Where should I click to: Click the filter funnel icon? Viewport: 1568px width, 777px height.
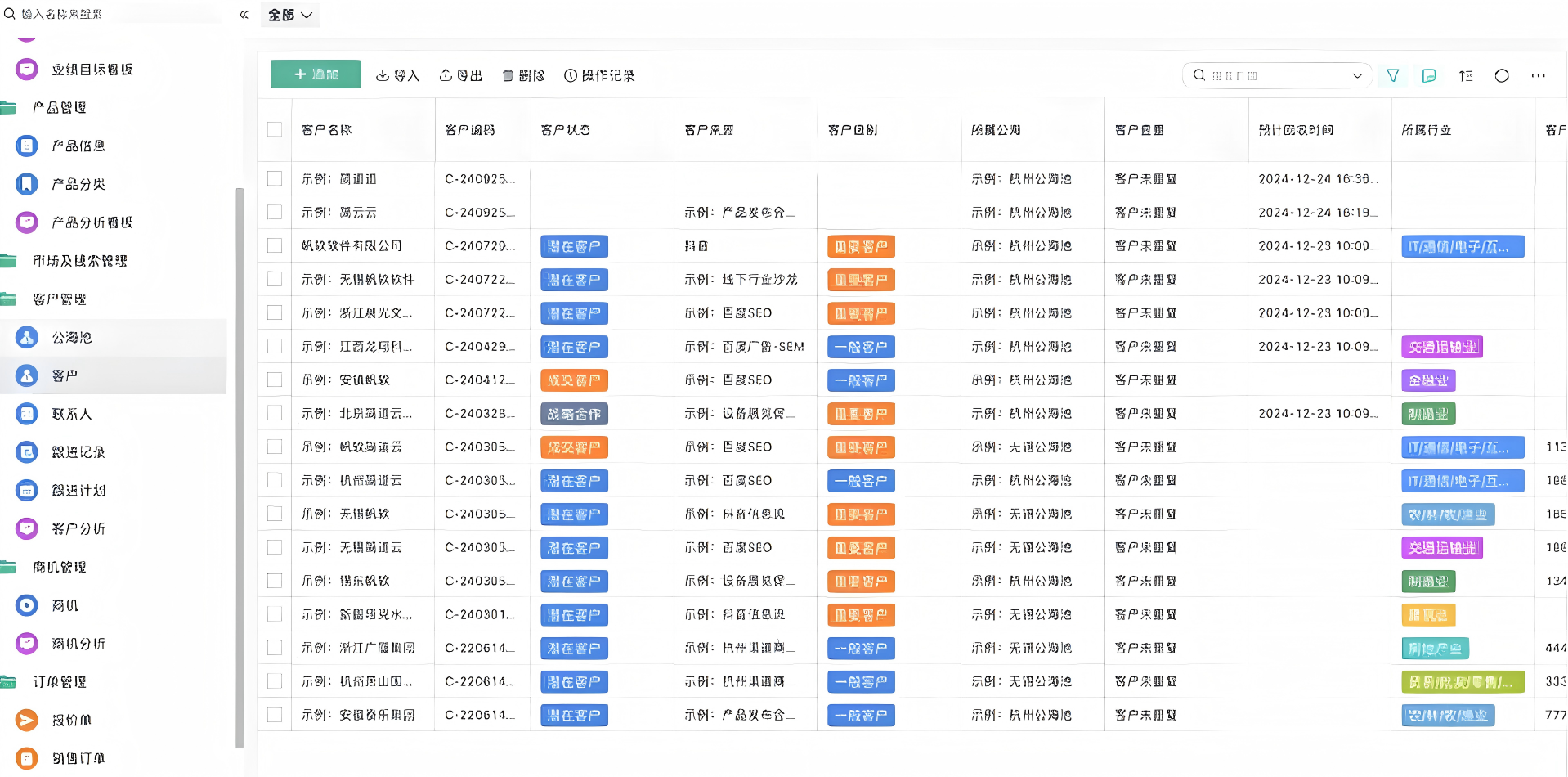pos(1392,75)
